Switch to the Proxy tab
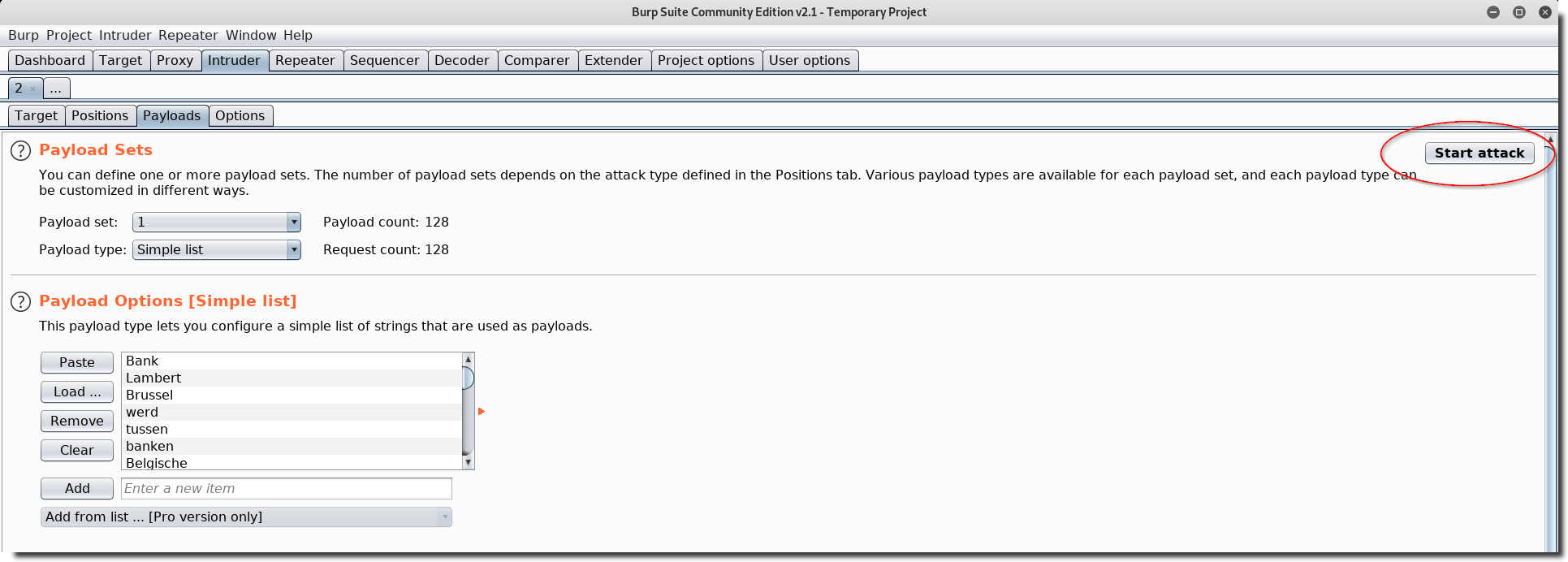Image resolution: width=1568 pixels, height=562 pixels. [175, 61]
